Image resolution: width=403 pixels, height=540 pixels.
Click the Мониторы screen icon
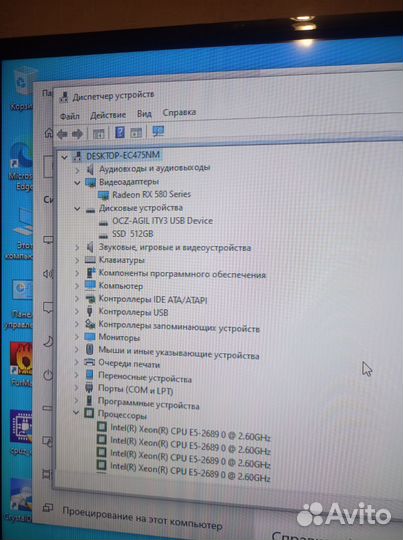(90, 337)
